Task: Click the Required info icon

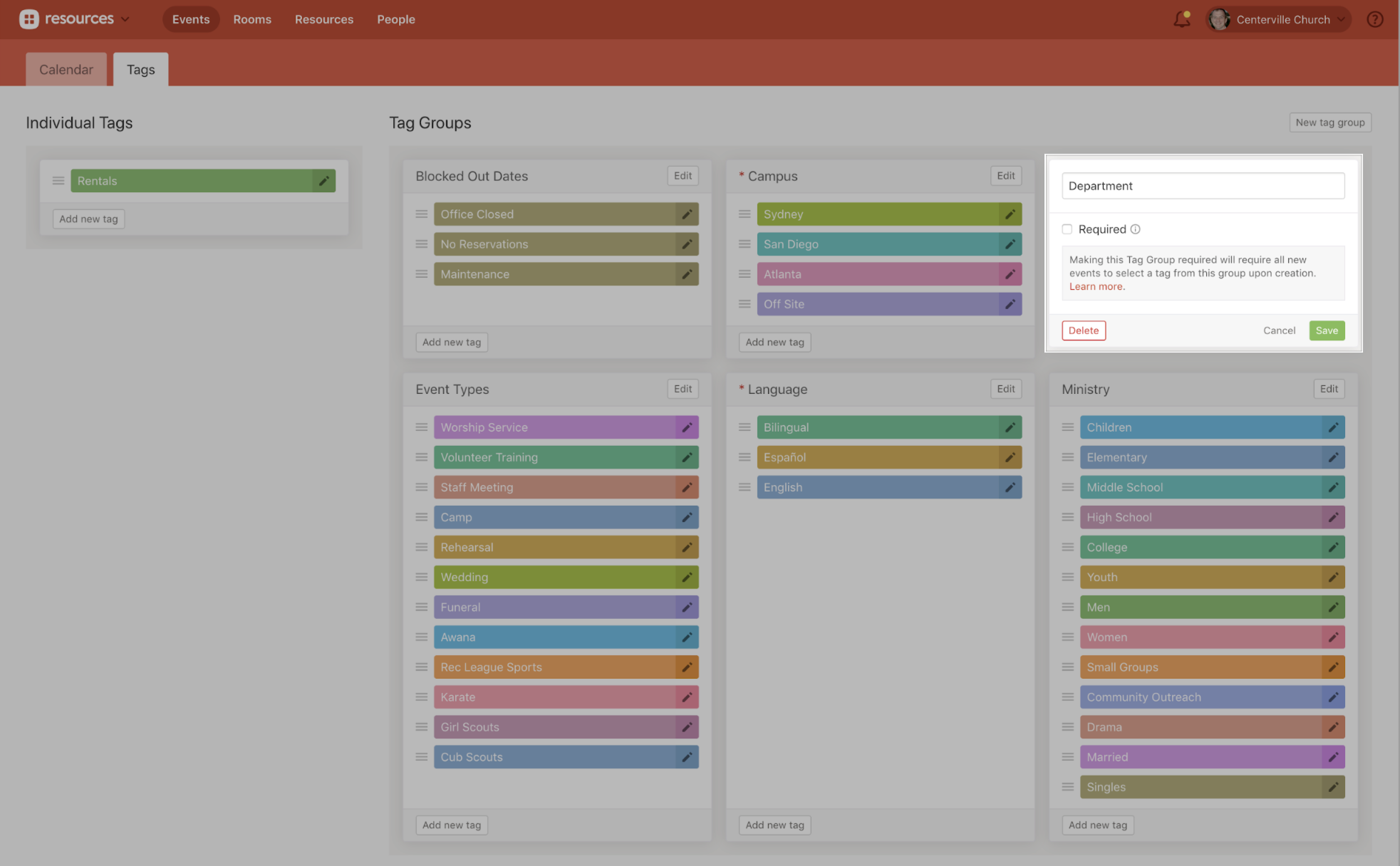Action: click(1136, 229)
